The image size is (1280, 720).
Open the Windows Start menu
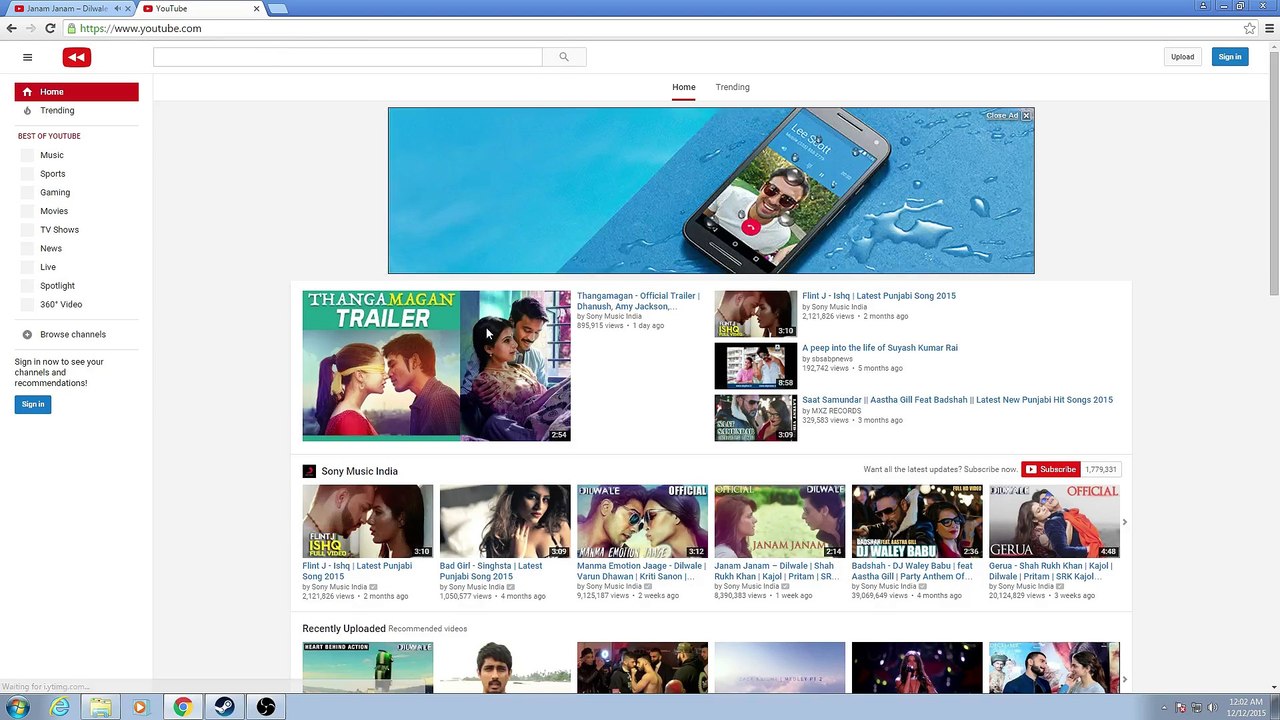(x=18, y=707)
